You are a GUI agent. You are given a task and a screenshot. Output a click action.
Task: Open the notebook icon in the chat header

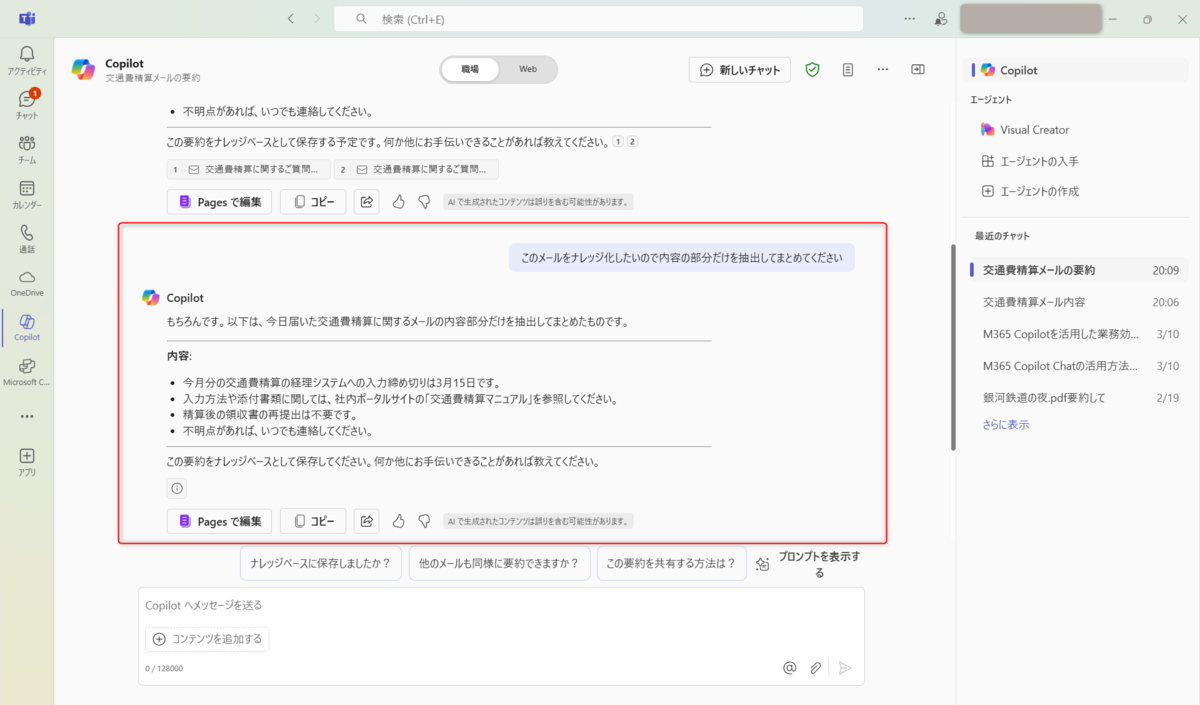click(x=848, y=69)
